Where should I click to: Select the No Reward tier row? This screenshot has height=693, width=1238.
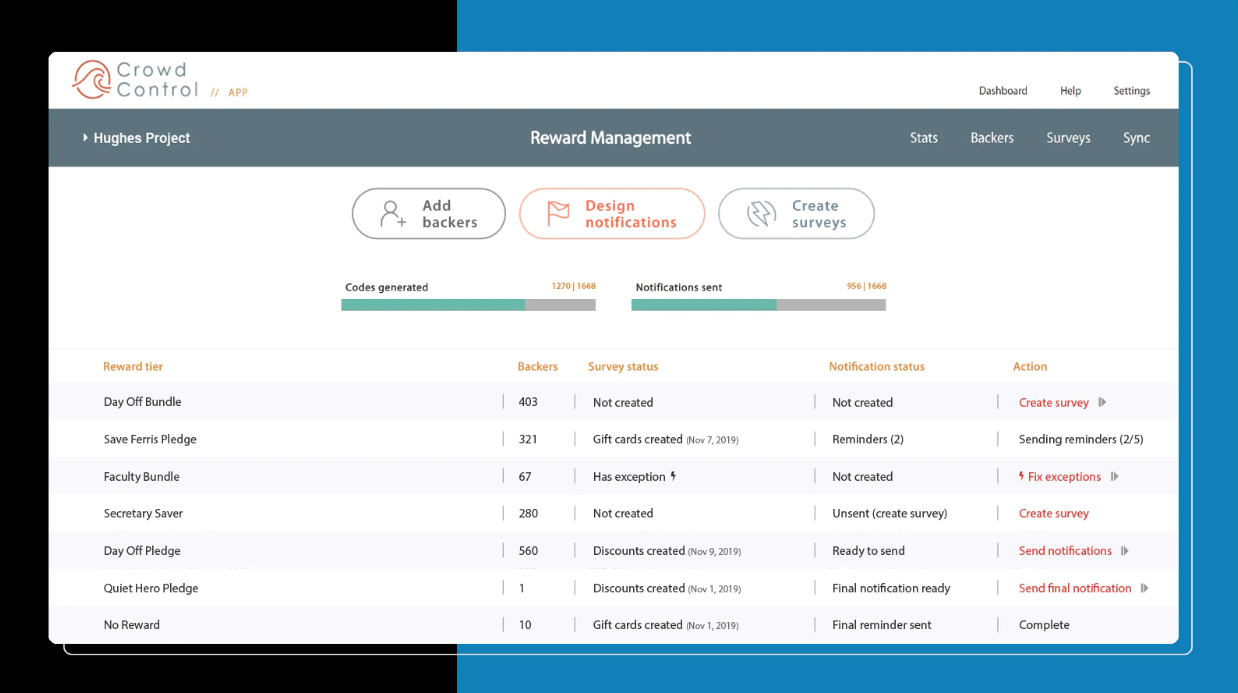pyautogui.click(x=612, y=625)
